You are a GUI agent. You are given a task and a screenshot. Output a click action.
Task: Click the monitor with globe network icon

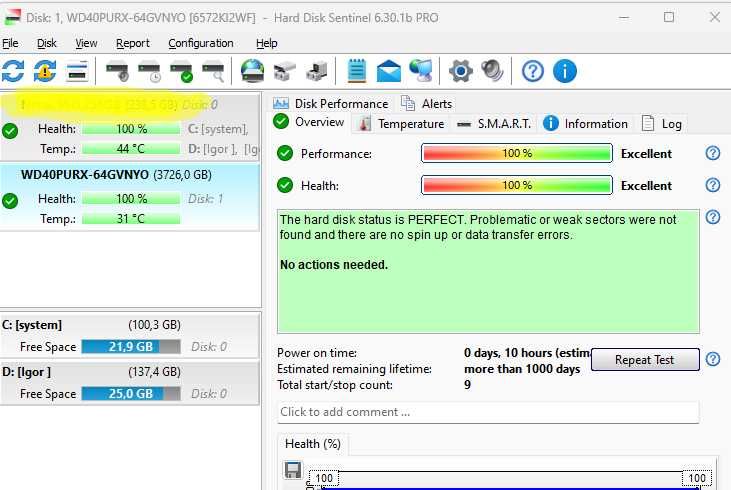[421, 71]
